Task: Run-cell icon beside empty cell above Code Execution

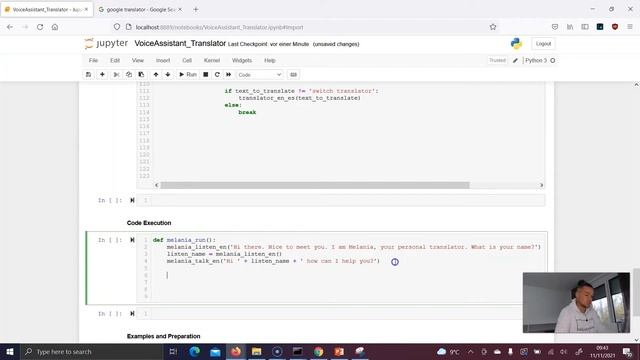Action: pos(132,200)
